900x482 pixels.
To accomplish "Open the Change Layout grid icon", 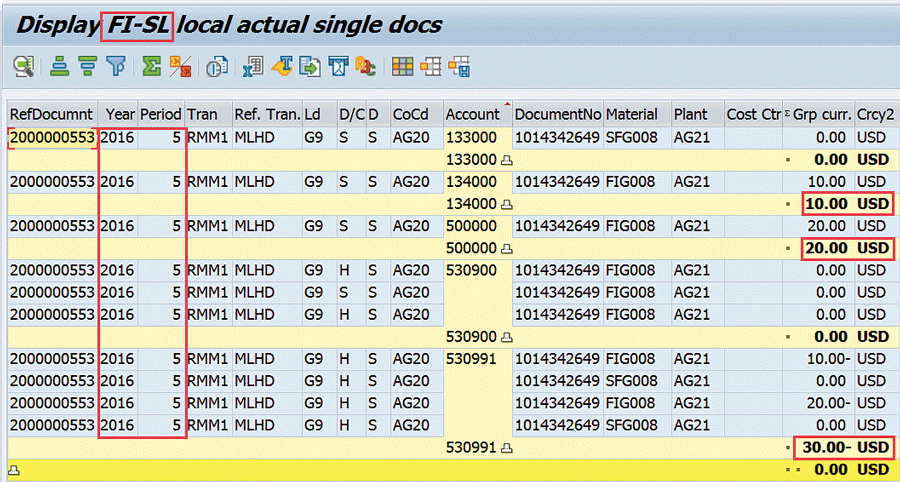I will [x=402, y=67].
